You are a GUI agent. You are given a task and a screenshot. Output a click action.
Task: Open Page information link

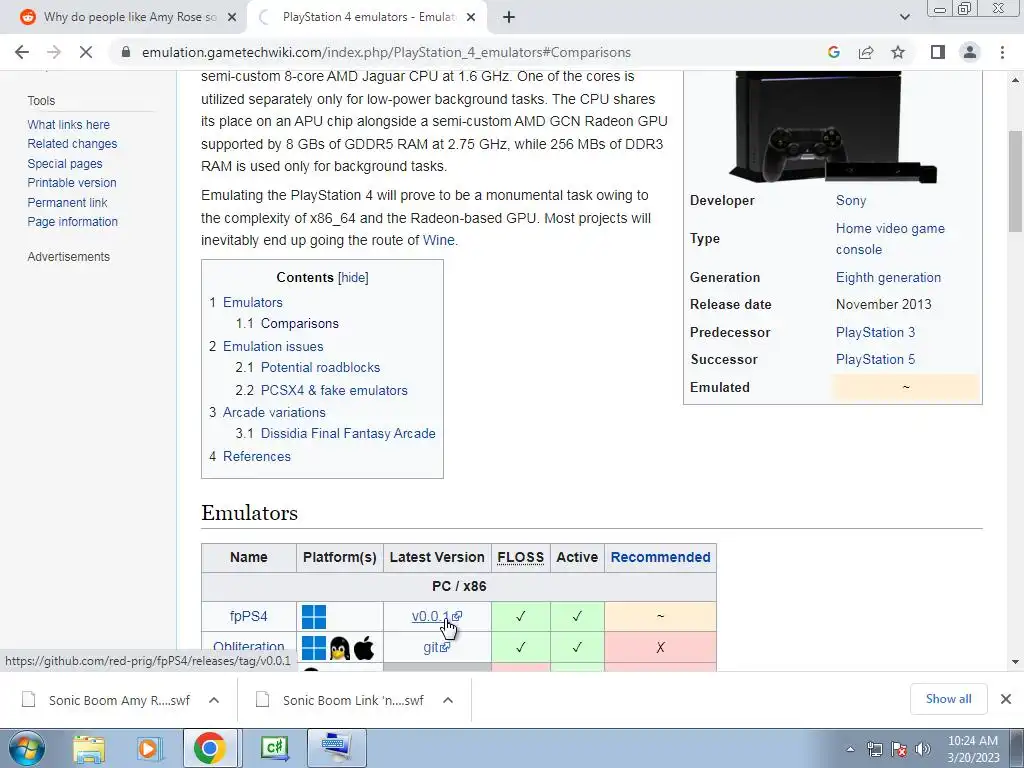pyautogui.click(x=72, y=222)
